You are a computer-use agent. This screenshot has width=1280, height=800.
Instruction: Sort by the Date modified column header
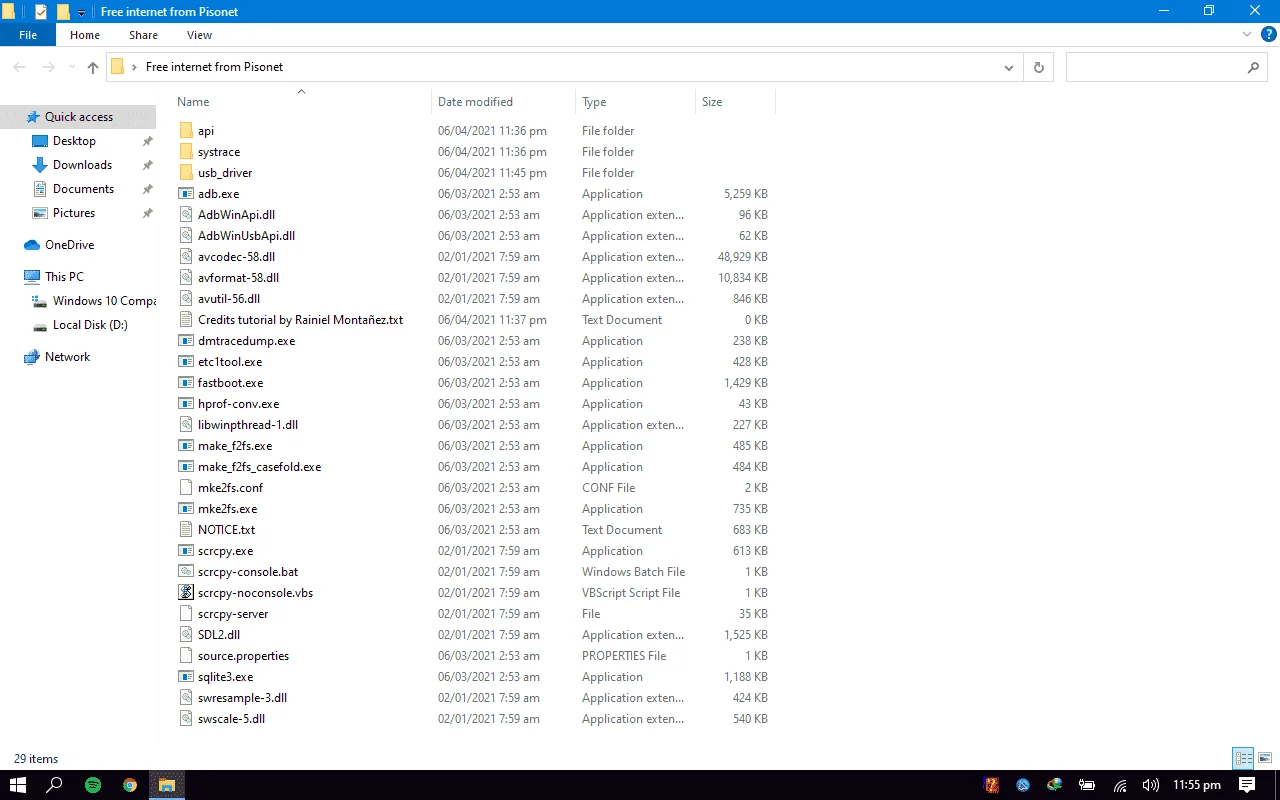504,102
